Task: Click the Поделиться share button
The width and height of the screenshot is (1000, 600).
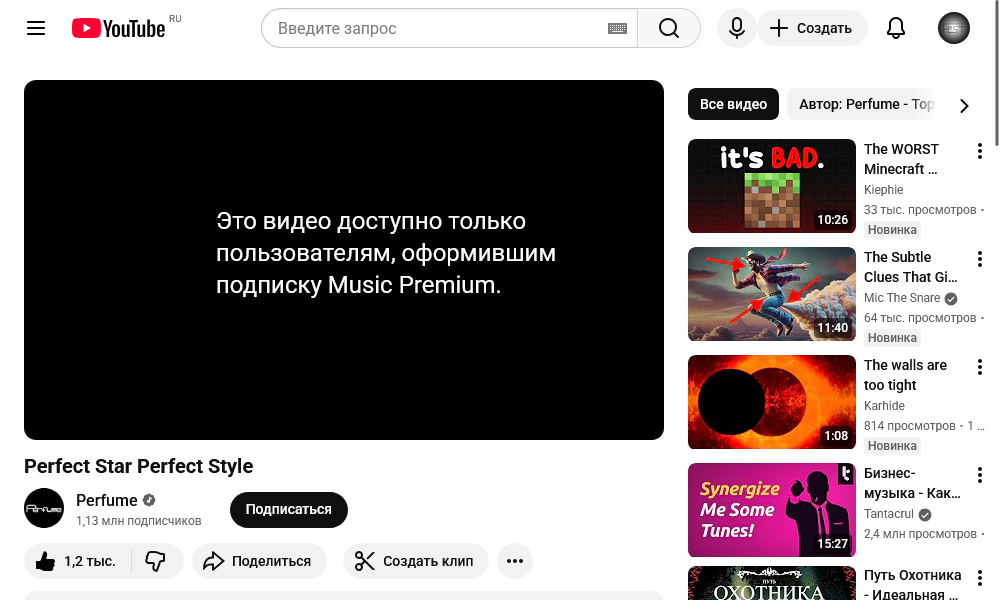Action: tap(259, 561)
